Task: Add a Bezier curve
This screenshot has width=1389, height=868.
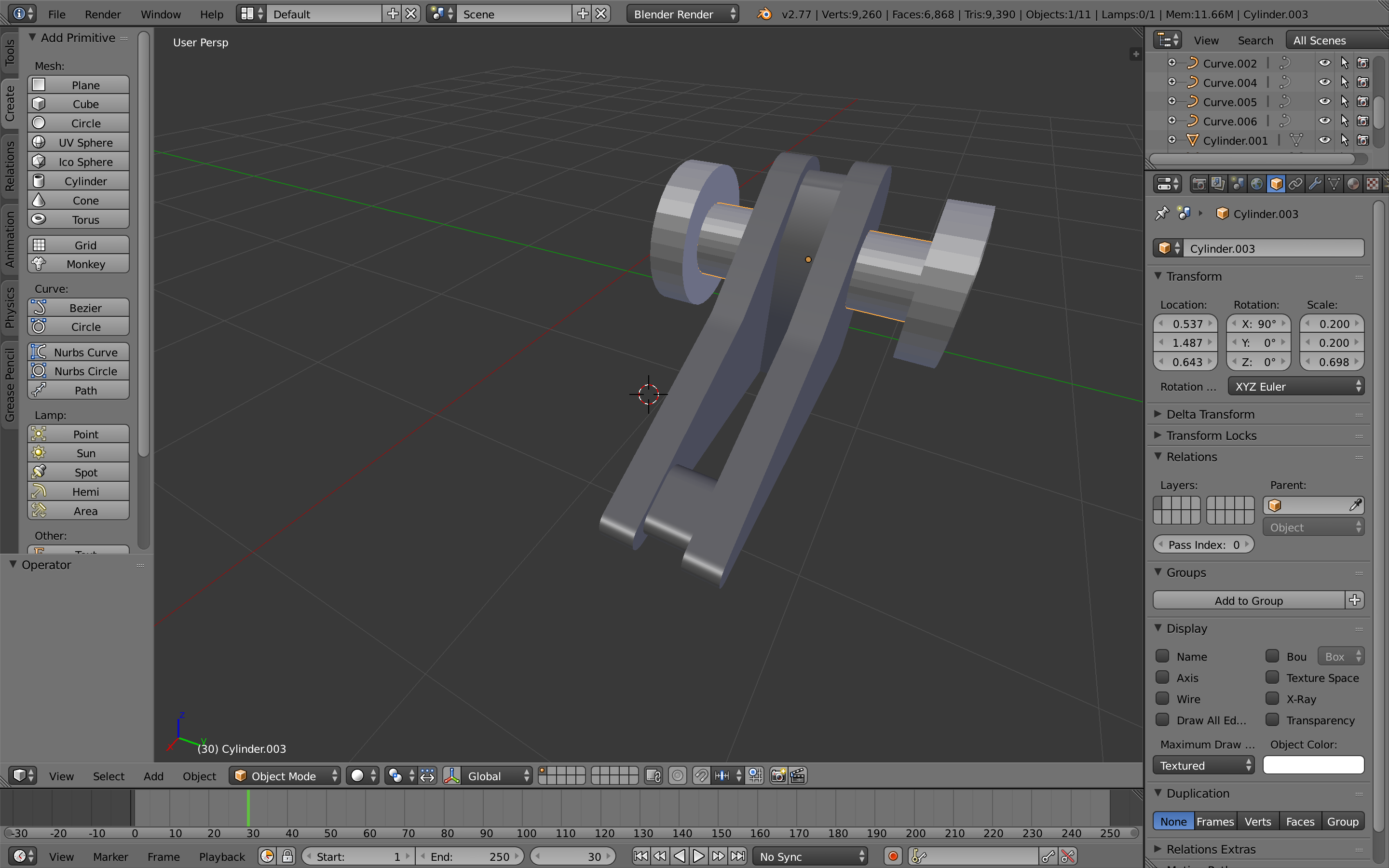Action: pyautogui.click(x=79, y=308)
